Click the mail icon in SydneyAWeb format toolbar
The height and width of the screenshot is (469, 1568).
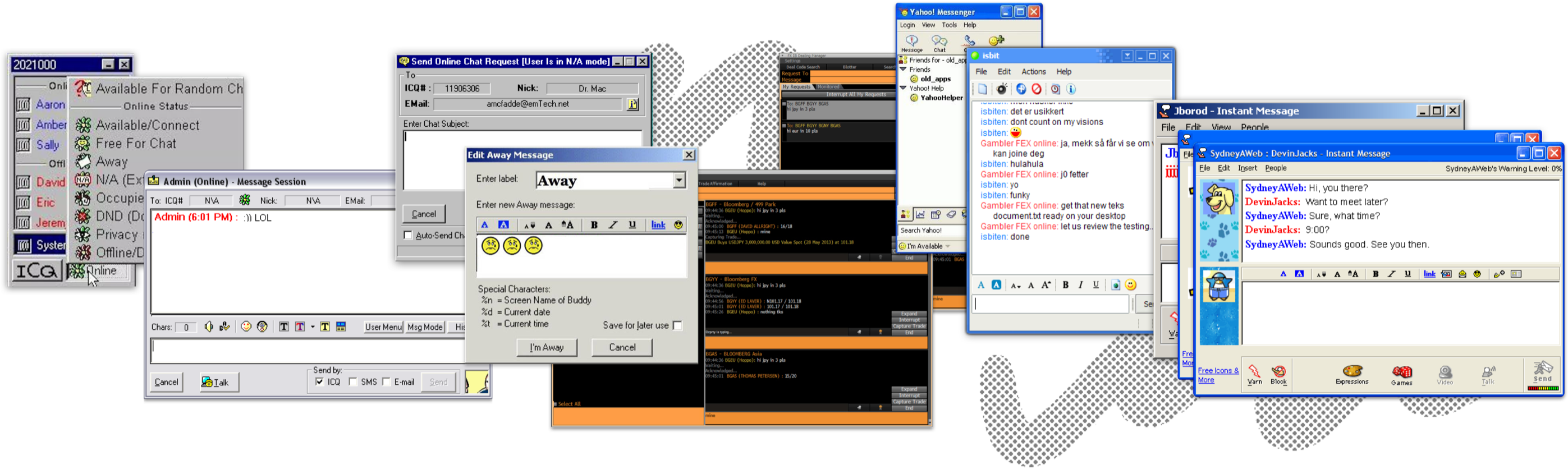pyautogui.click(x=1462, y=274)
